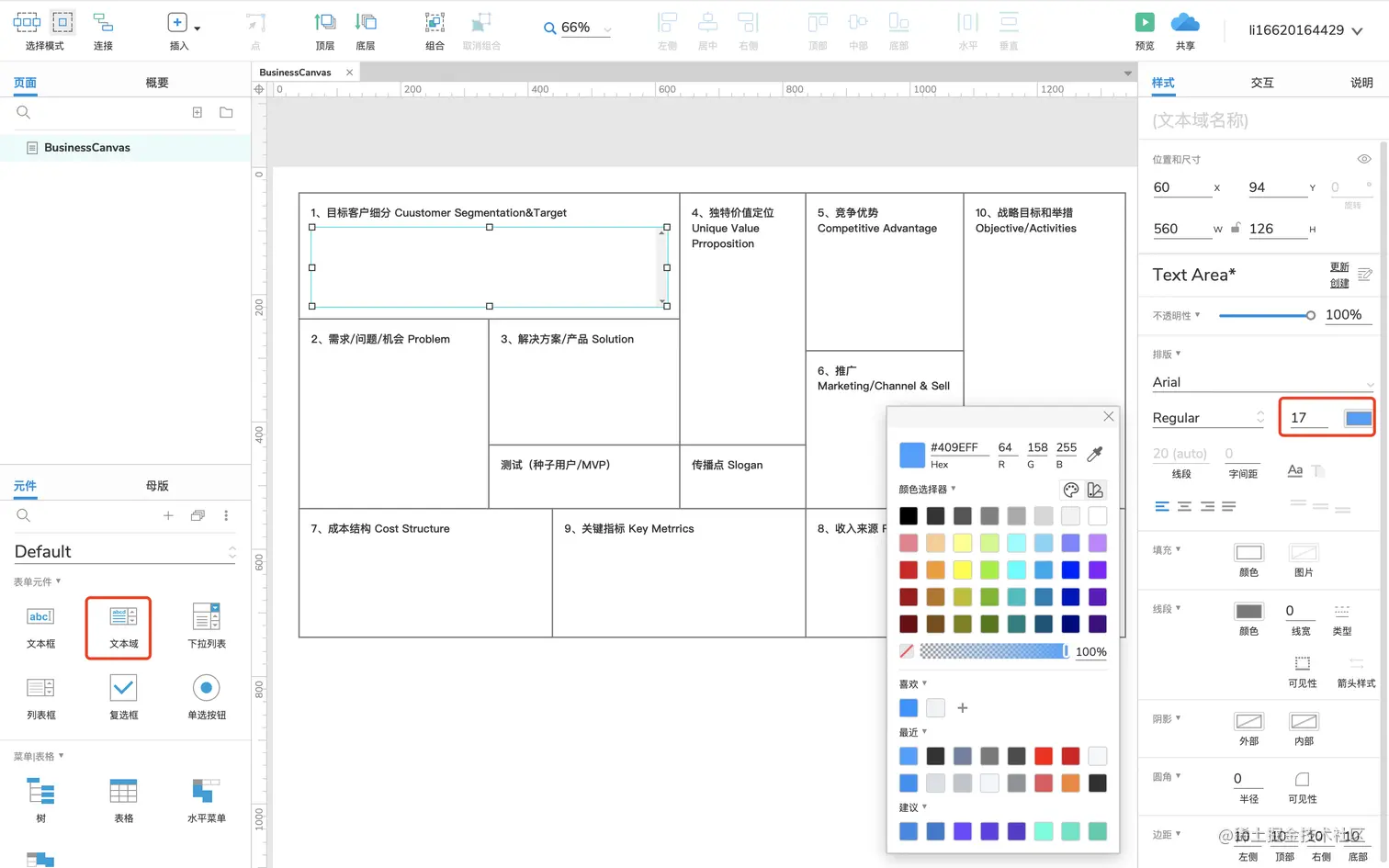This screenshot has width=1389, height=868.
Task: Toggle the aspect ratio lock between W and H
Action: click(x=1236, y=228)
